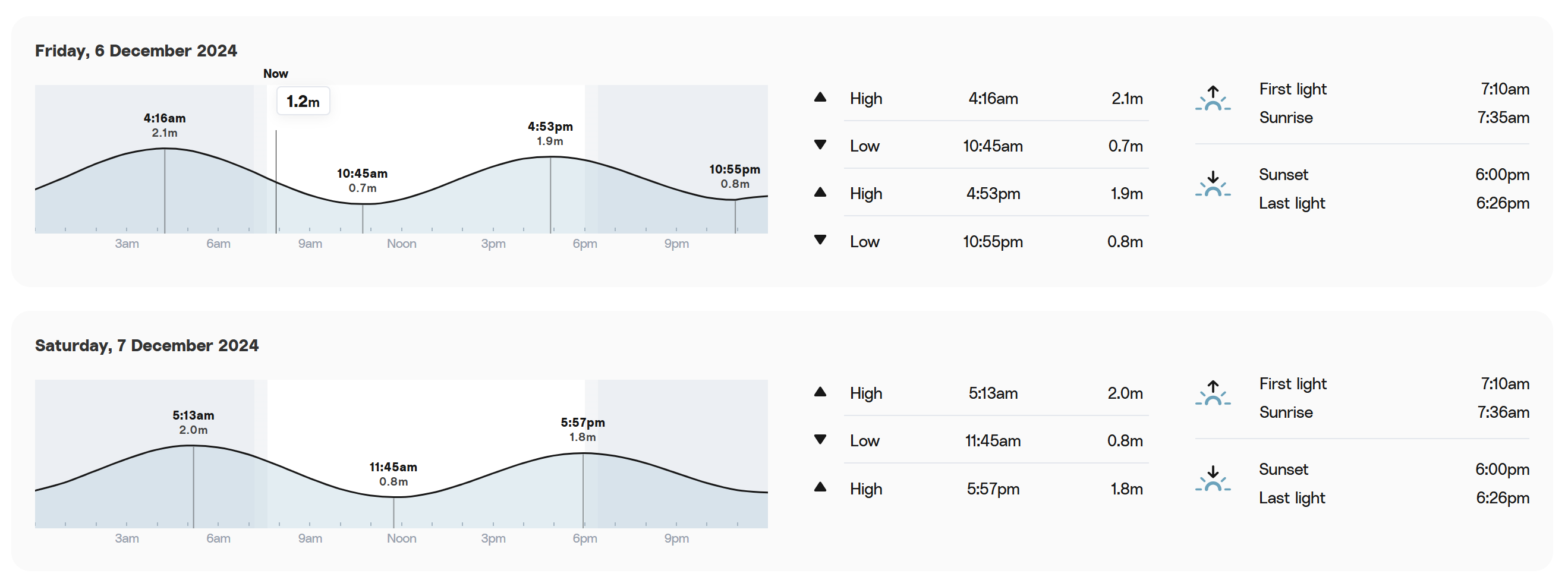Image resolution: width=1568 pixels, height=583 pixels.
Task: Click the 10:45am low tide label on chart
Action: pos(362,180)
